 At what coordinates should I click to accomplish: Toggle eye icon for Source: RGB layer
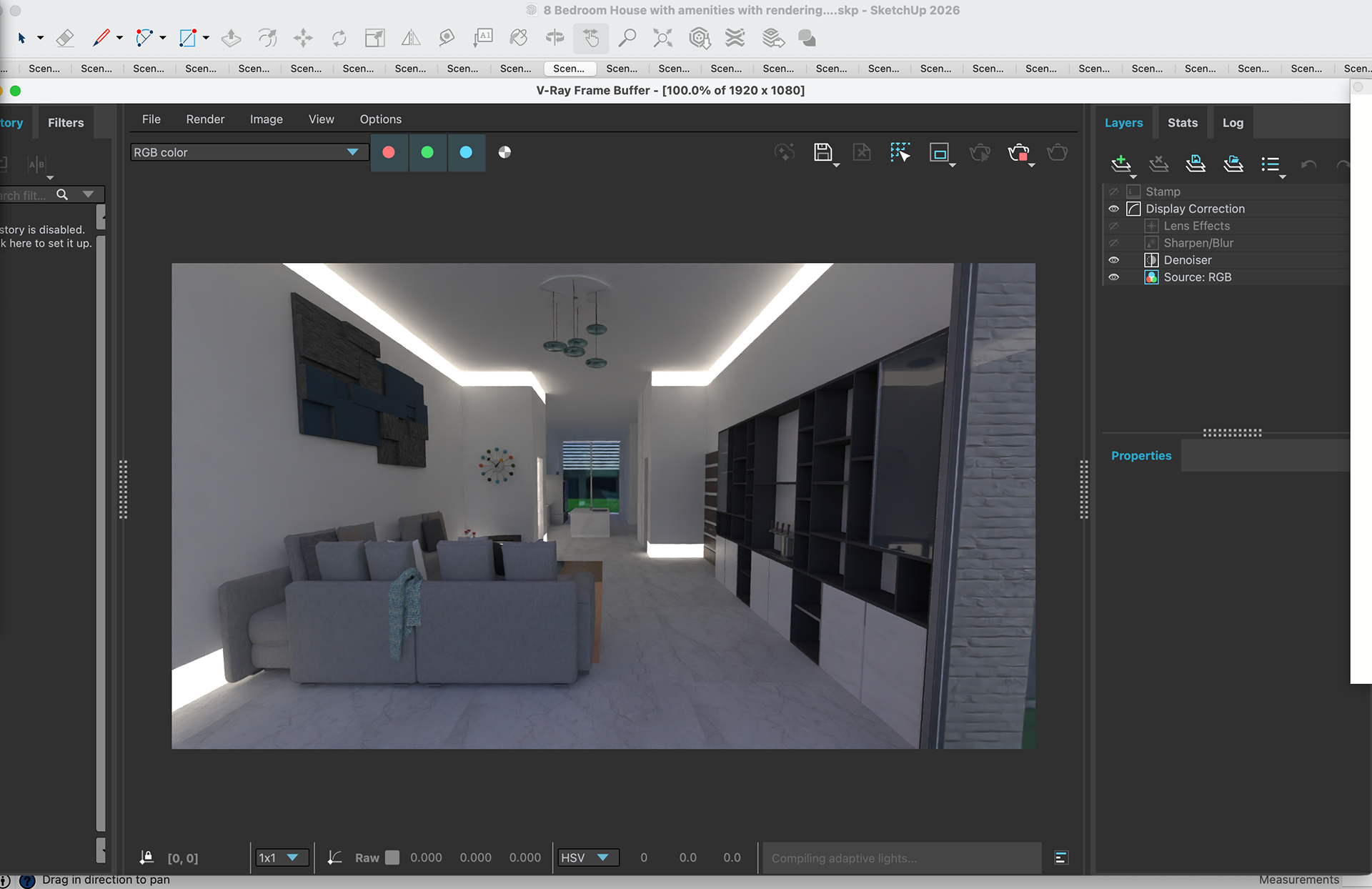coord(1113,277)
